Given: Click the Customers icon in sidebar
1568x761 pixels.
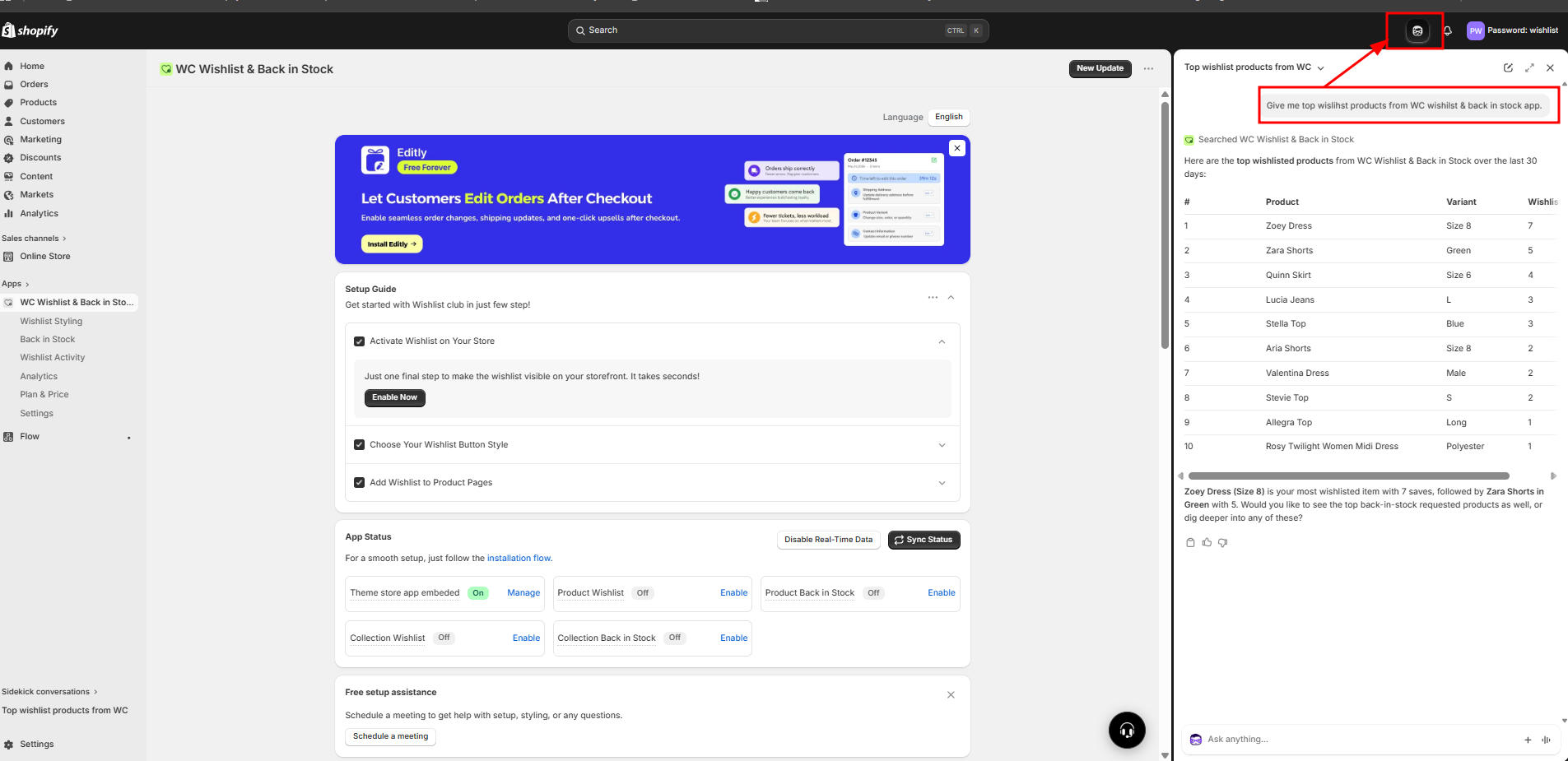Looking at the screenshot, I should click(x=8, y=121).
